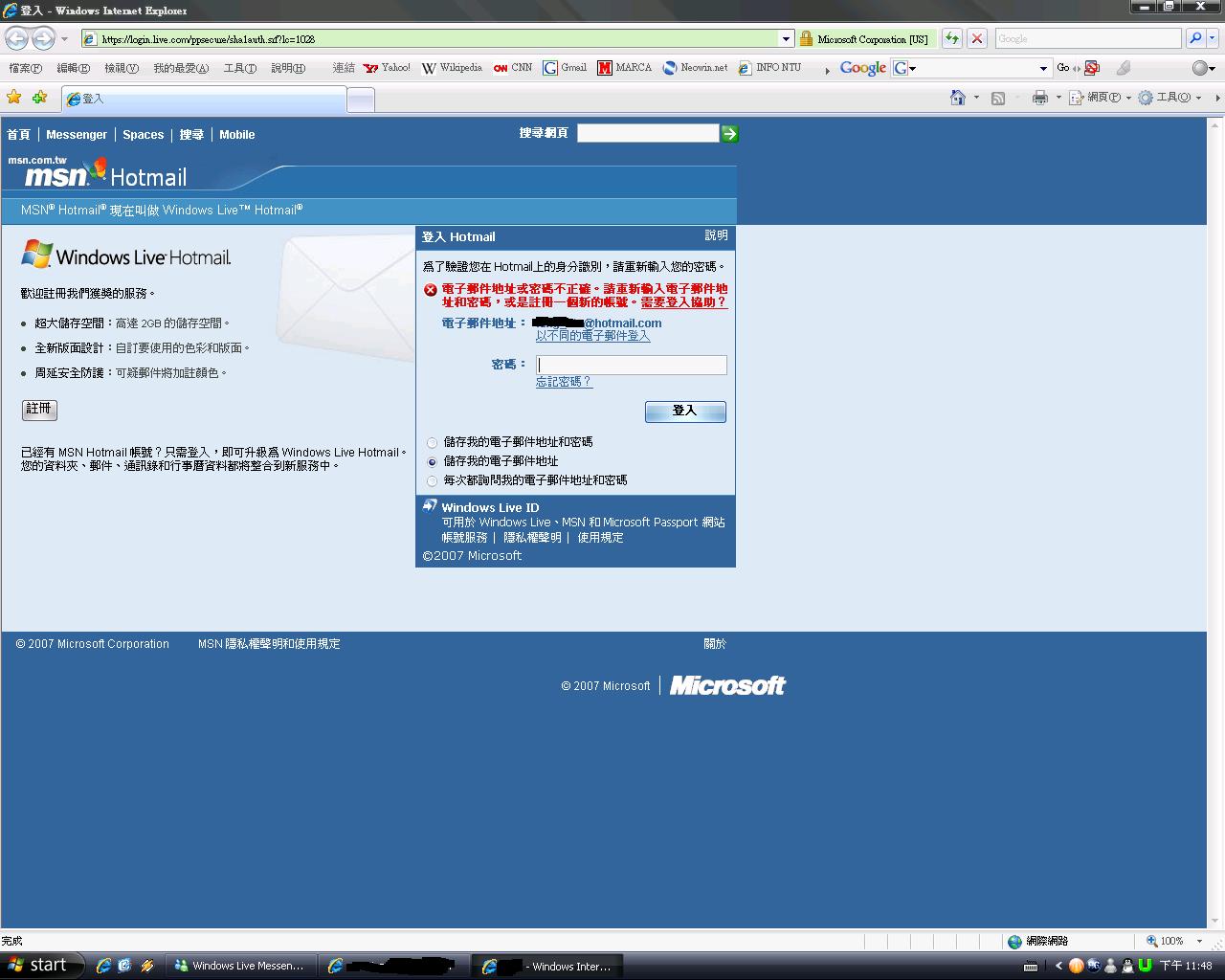Select 儲存我的電子郵件地址 option
The image size is (1225, 980).
[432, 461]
